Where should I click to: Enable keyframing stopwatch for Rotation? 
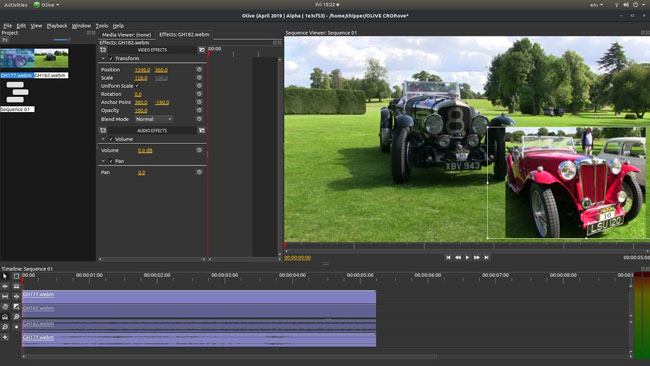(199, 94)
